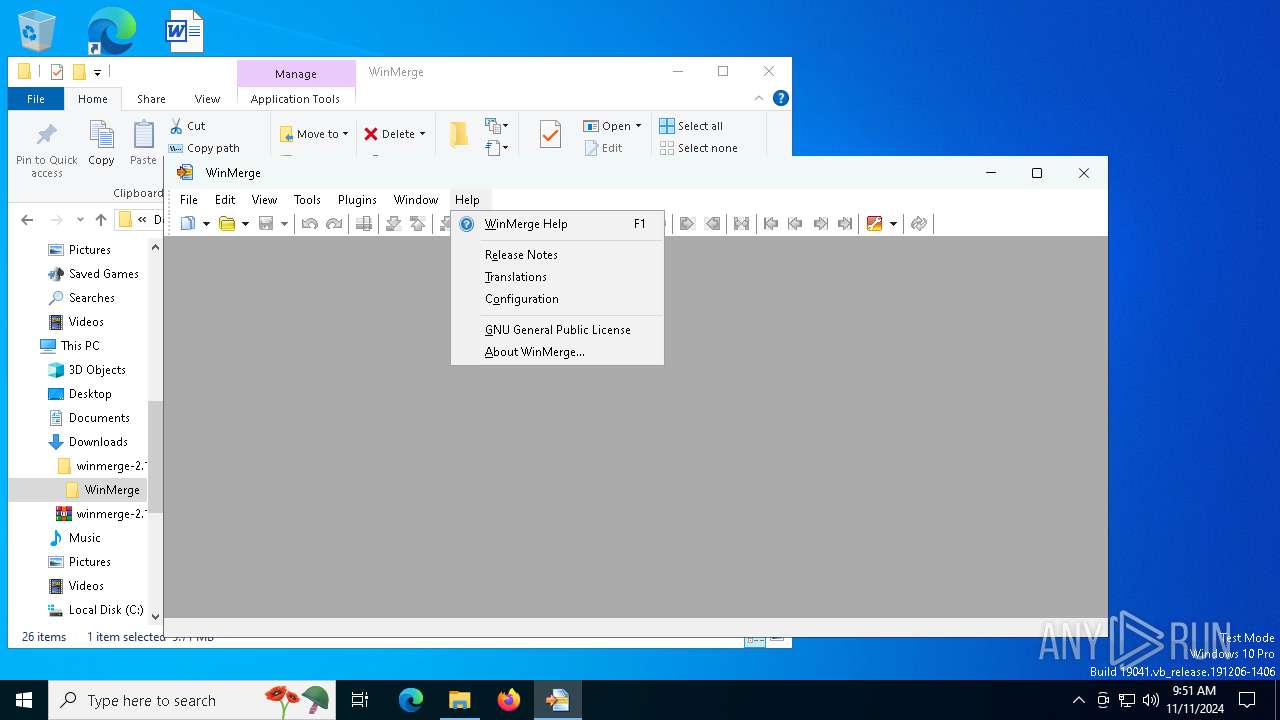Select This PC in navigation tree
The image size is (1280, 720).
(x=80, y=346)
